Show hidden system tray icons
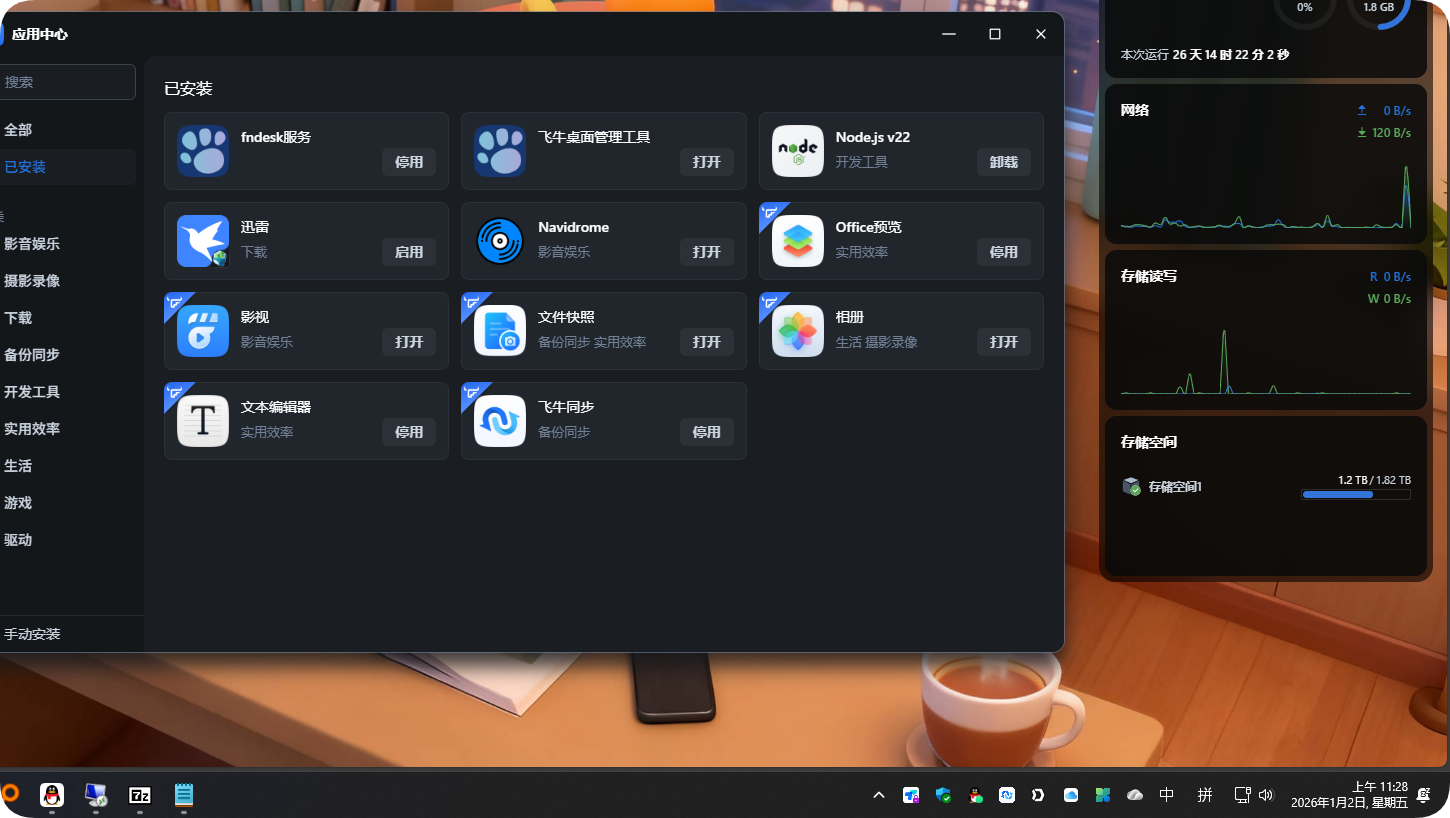Screen dimensions: 1450x818 pyautogui.click(x=879, y=795)
